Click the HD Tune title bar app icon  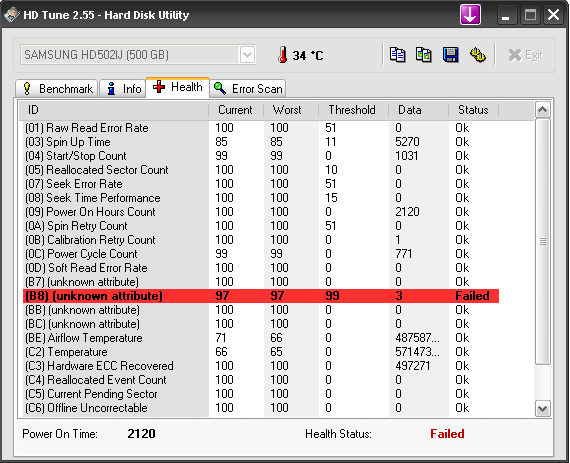click(11, 15)
